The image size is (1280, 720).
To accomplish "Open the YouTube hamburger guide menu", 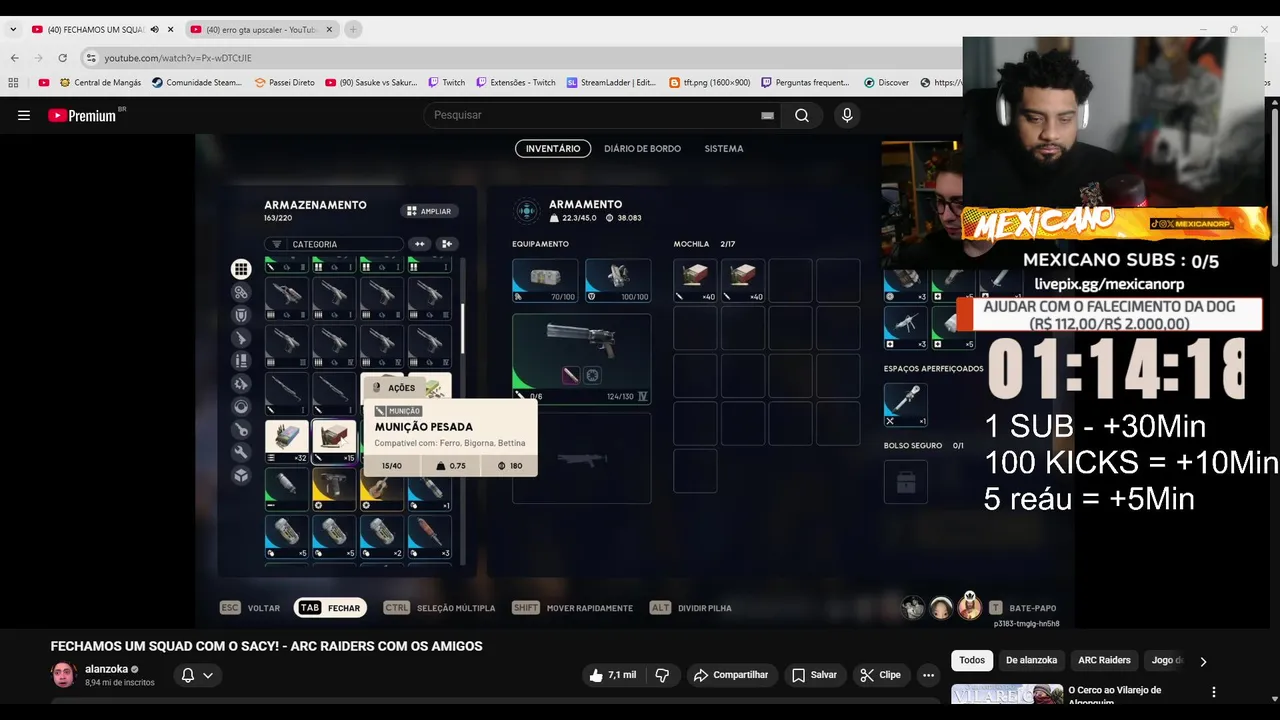I will click(x=24, y=115).
